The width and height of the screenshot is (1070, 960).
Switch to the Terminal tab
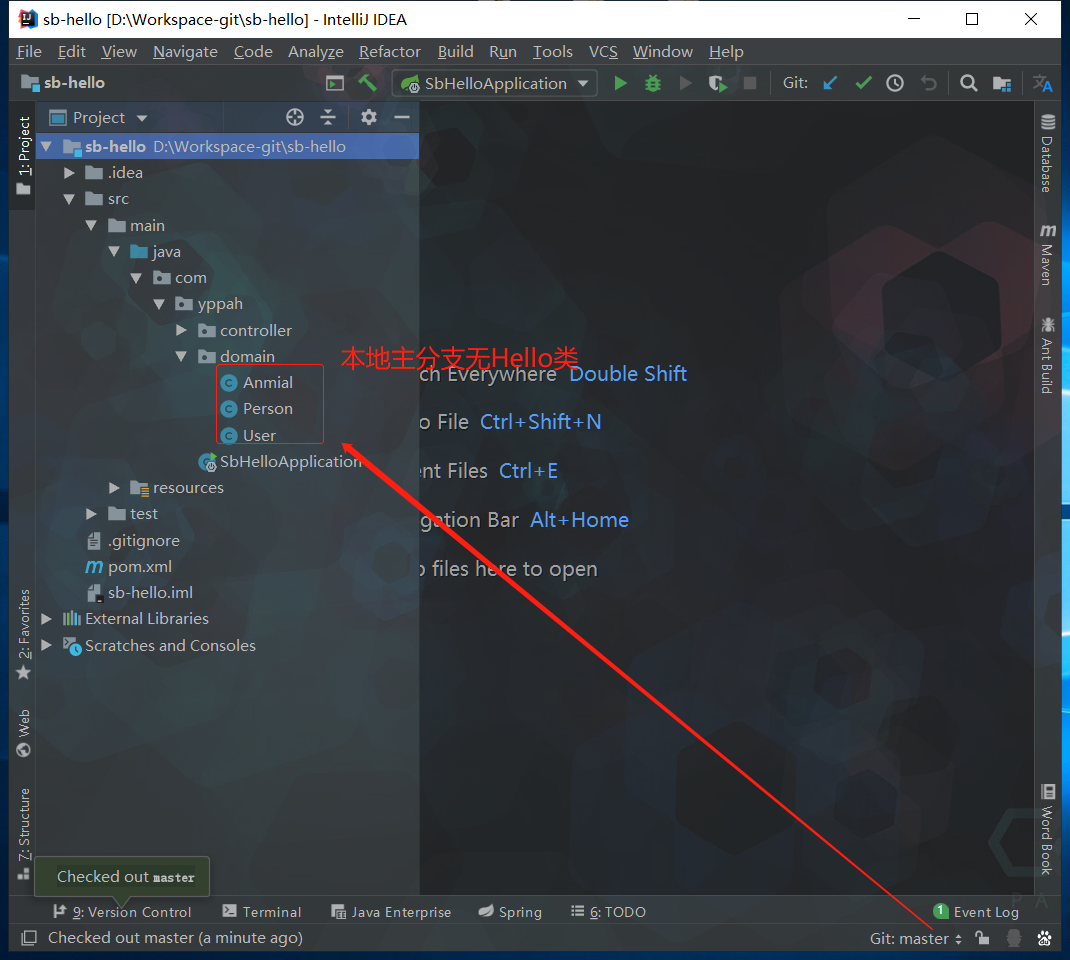pyautogui.click(x=262, y=911)
